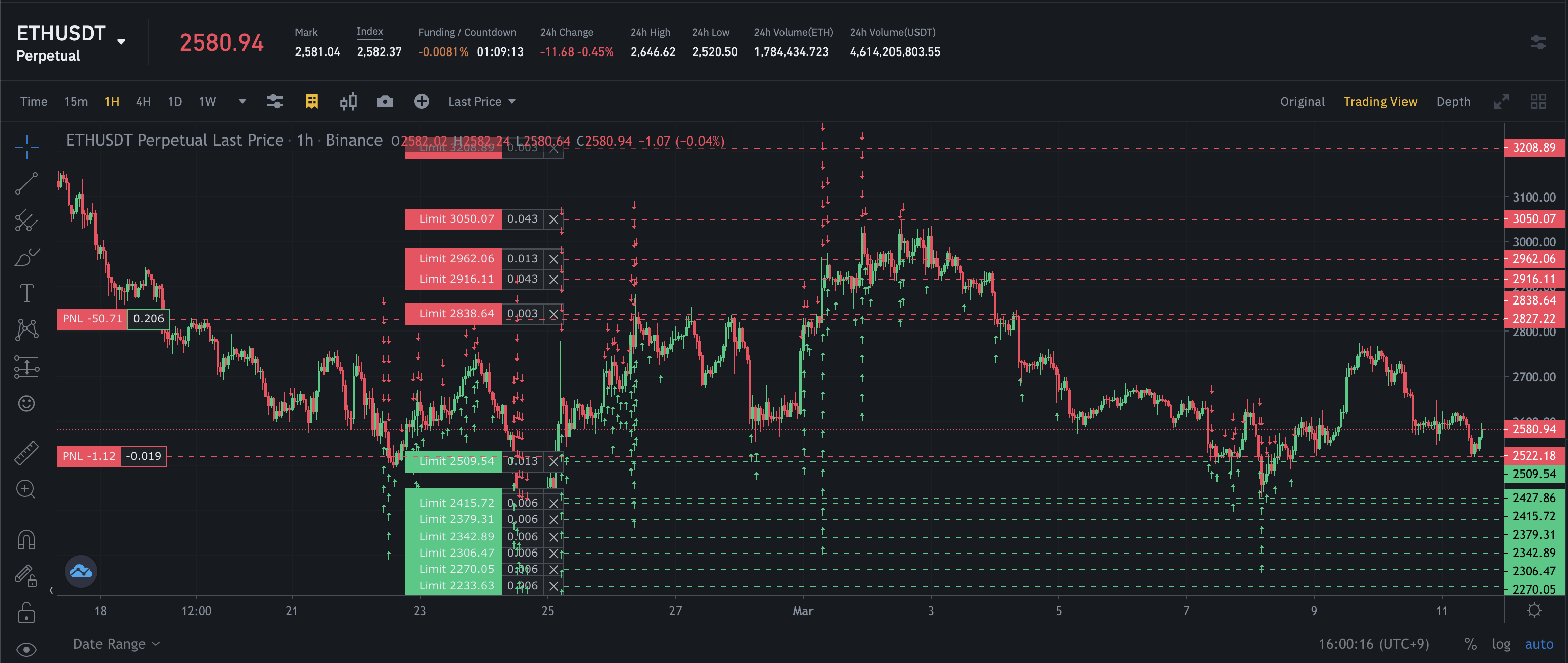Toggle percent scale on price axis
1568x663 pixels.
1470,644
